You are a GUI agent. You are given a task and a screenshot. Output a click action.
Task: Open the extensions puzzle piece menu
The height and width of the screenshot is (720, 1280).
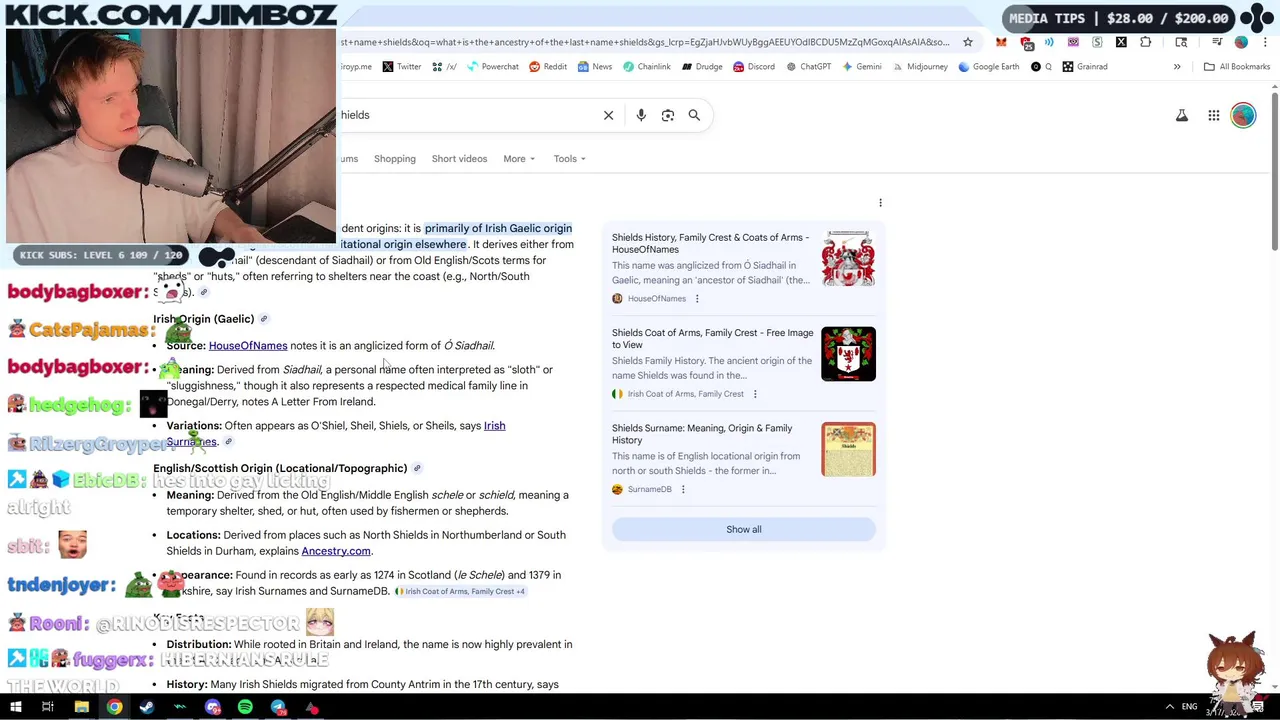pos(1146,42)
